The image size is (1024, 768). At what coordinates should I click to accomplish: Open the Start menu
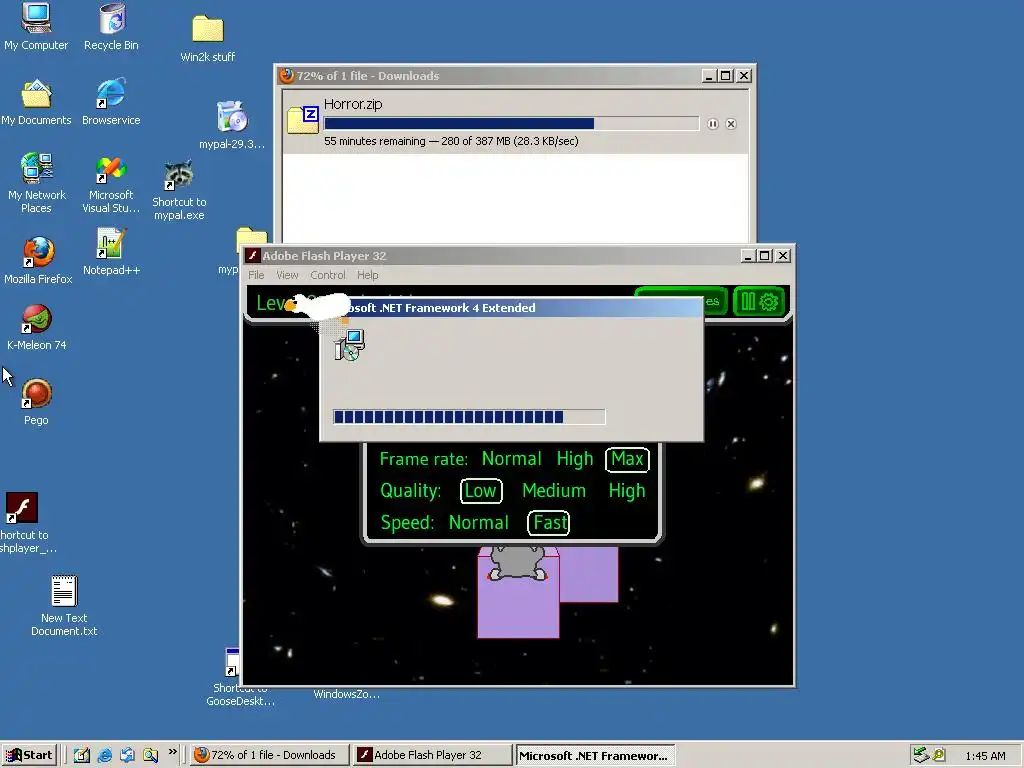pos(29,755)
